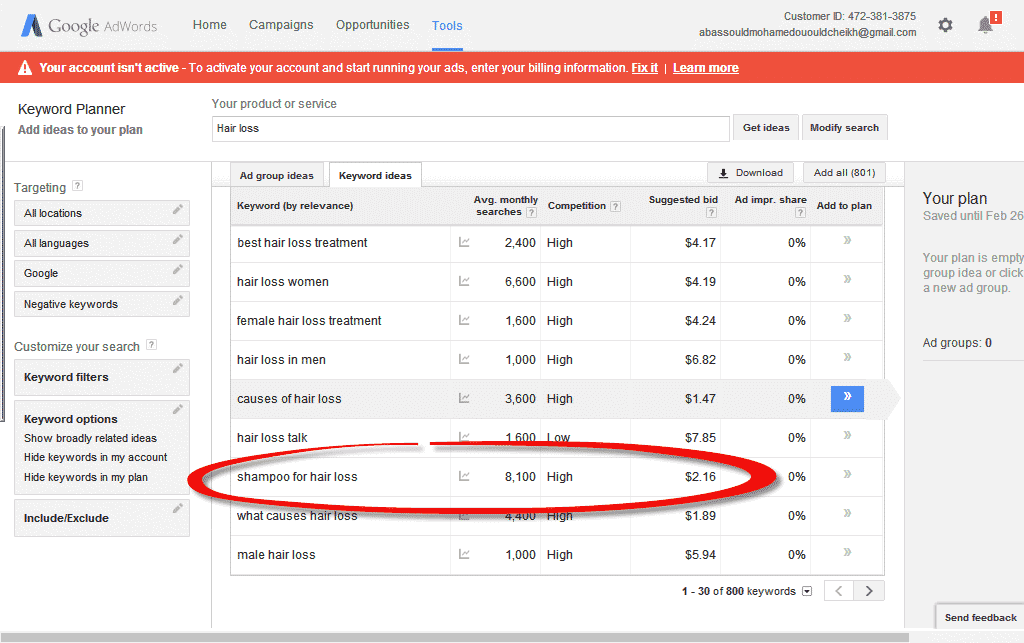The width and height of the screenshot is (1024, 643).
Task: Show trend chart for hair loss women
Action: click(x=464, y=281)
